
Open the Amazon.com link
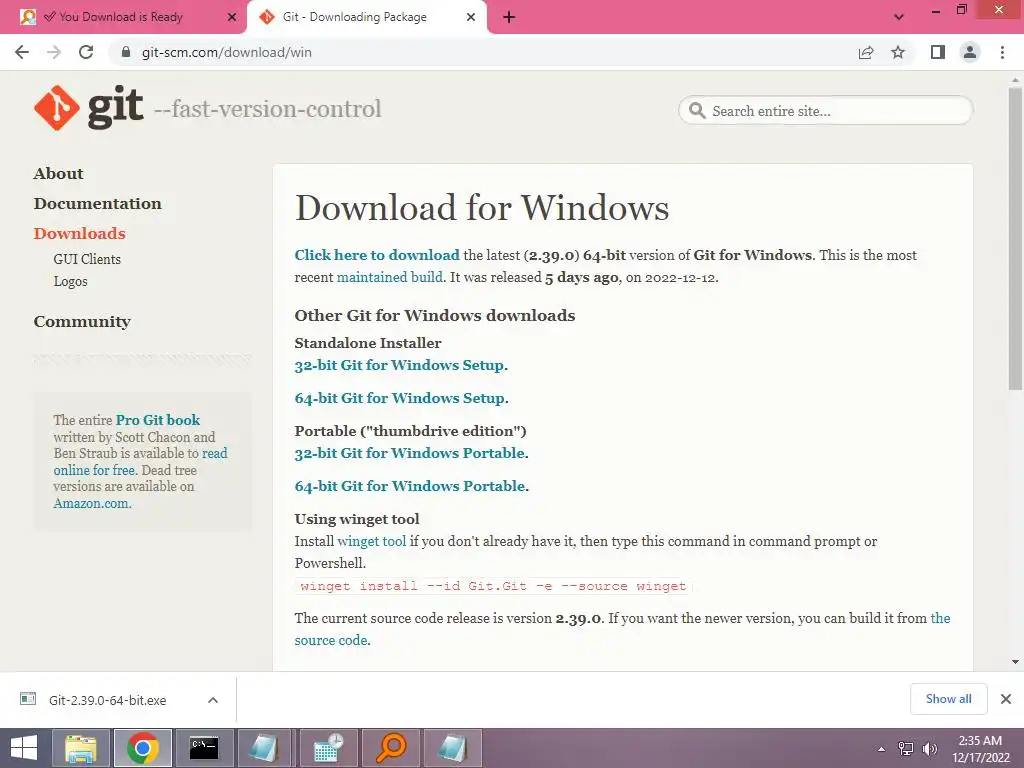[x=91, y=504]
